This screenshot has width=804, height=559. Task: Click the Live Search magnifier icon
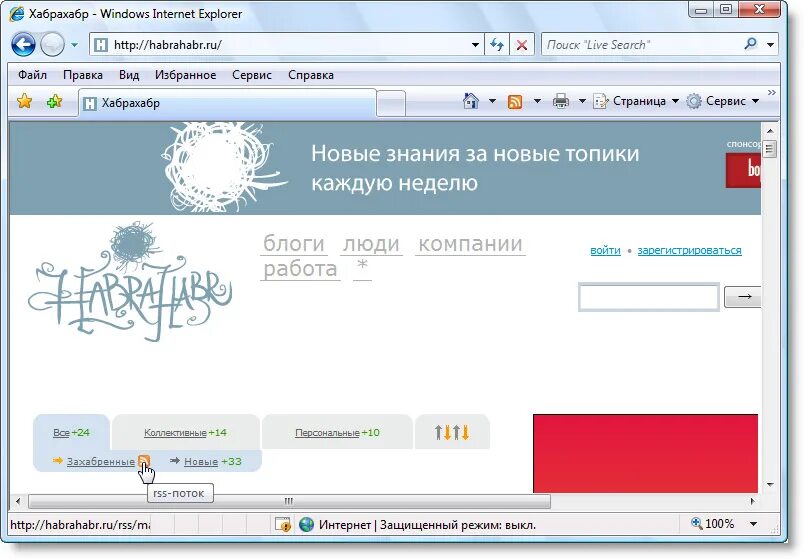click(x=750, y=44)
